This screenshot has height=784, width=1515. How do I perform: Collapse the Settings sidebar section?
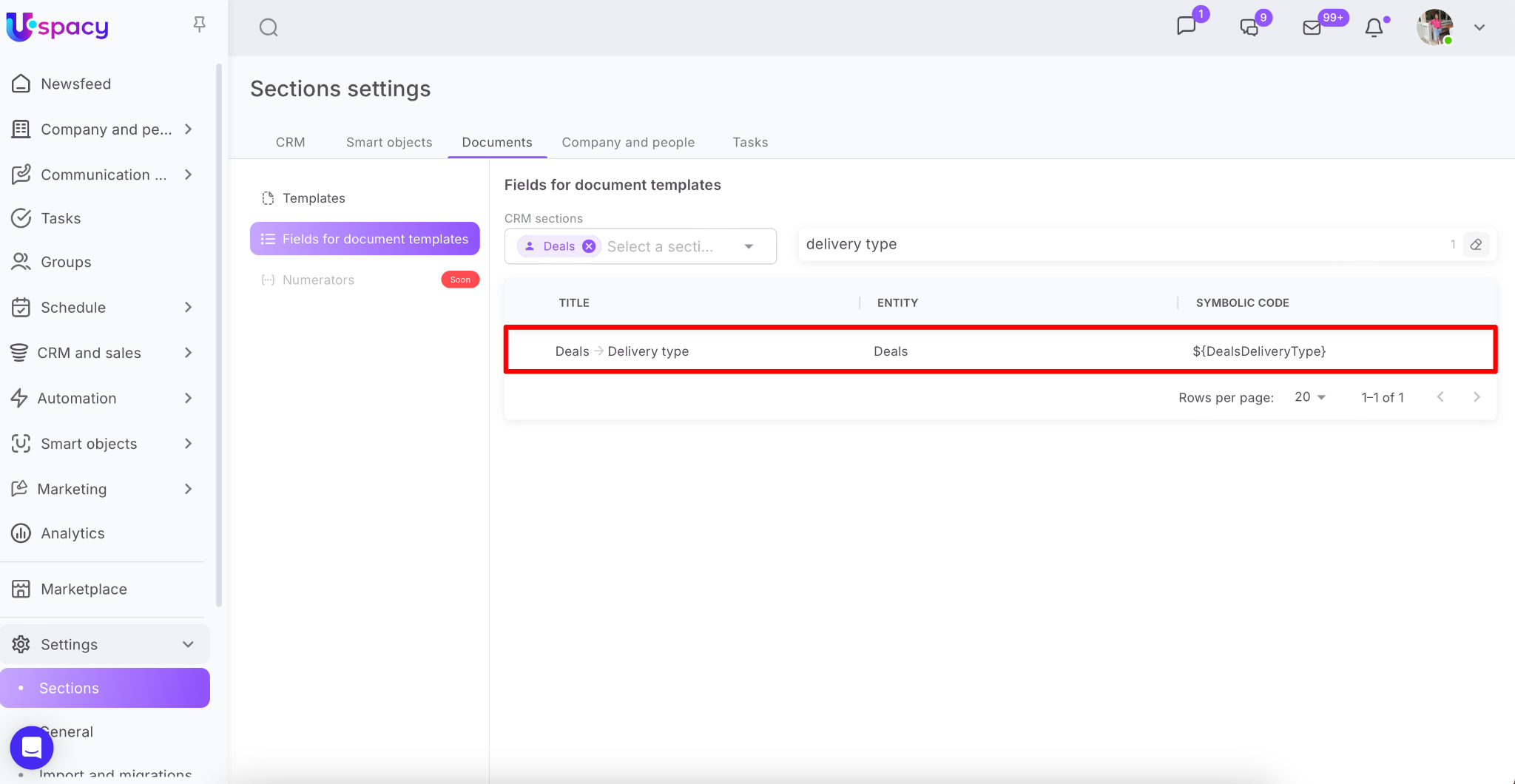tap(188, 644)
